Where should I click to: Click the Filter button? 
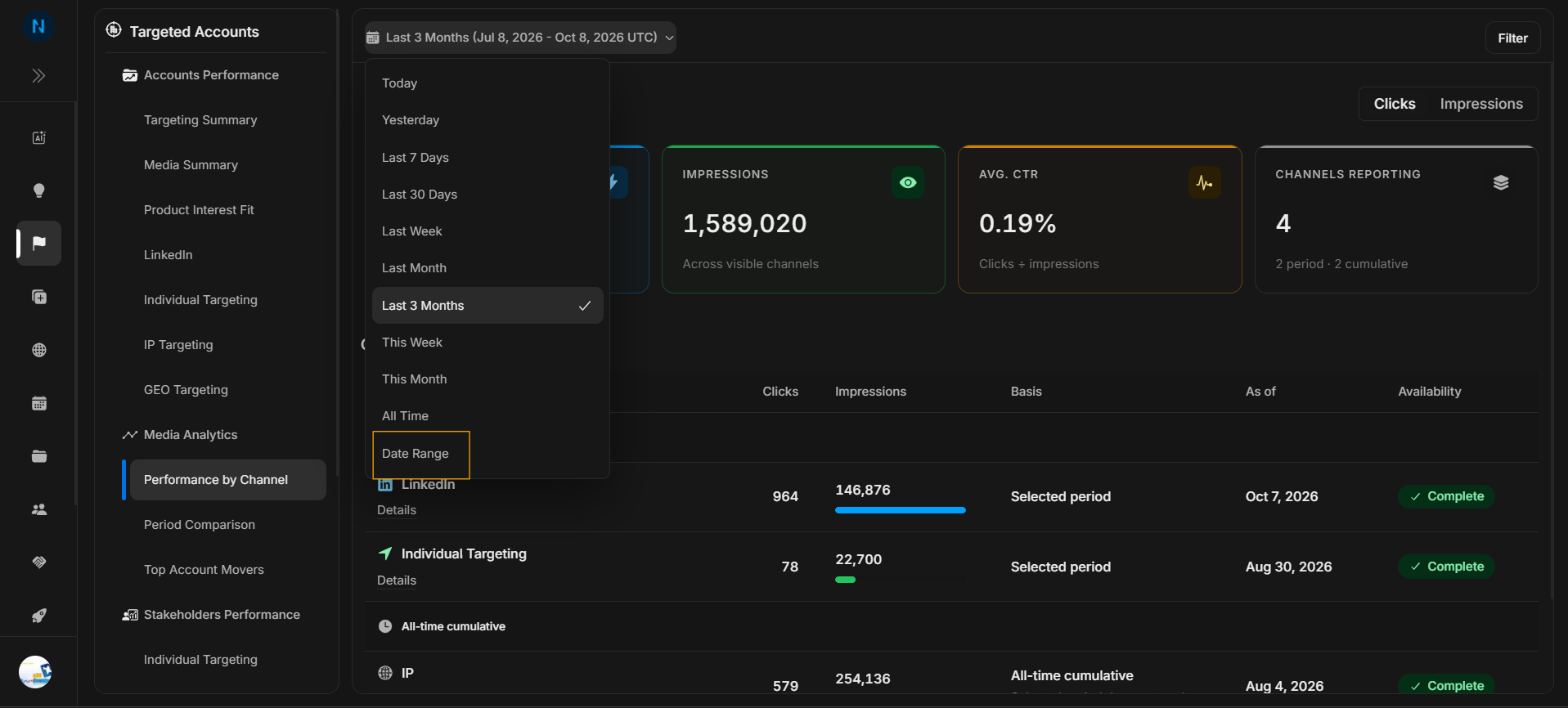1512,38
